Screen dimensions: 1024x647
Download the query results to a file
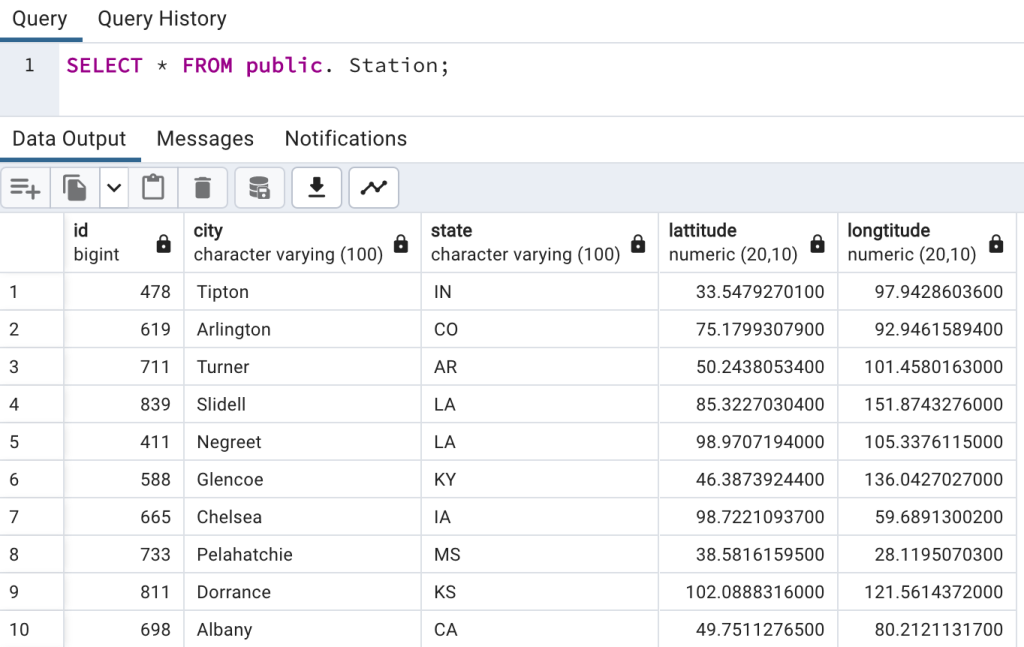click(x=317, y=187)
